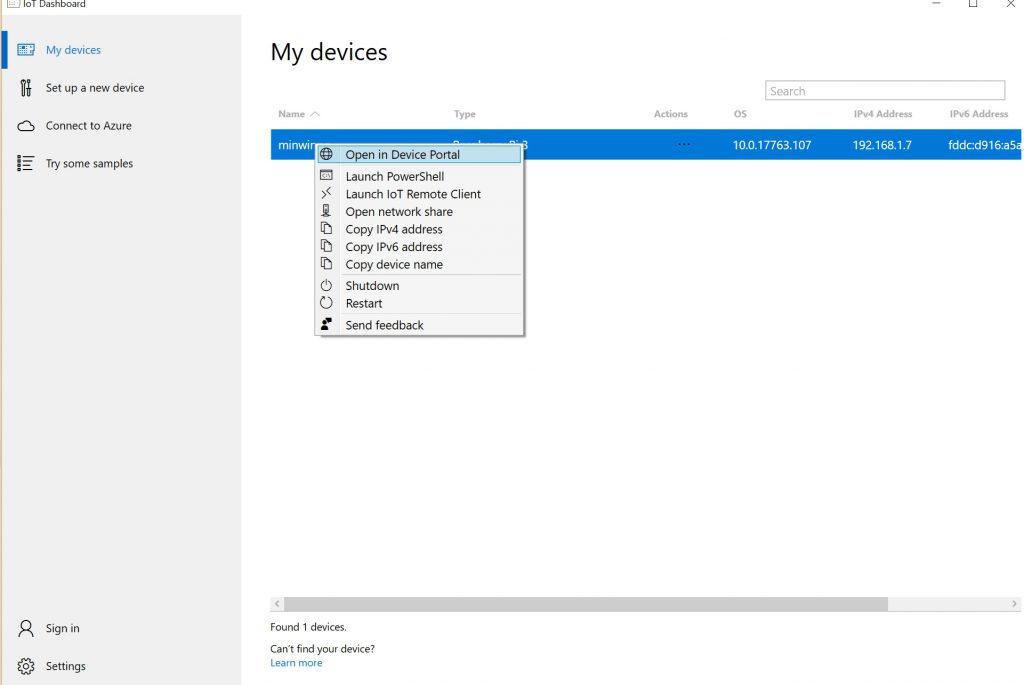Select Copy IPv6 address menu entry
This screenshot has width=1024, height=685.
point(394,247)
